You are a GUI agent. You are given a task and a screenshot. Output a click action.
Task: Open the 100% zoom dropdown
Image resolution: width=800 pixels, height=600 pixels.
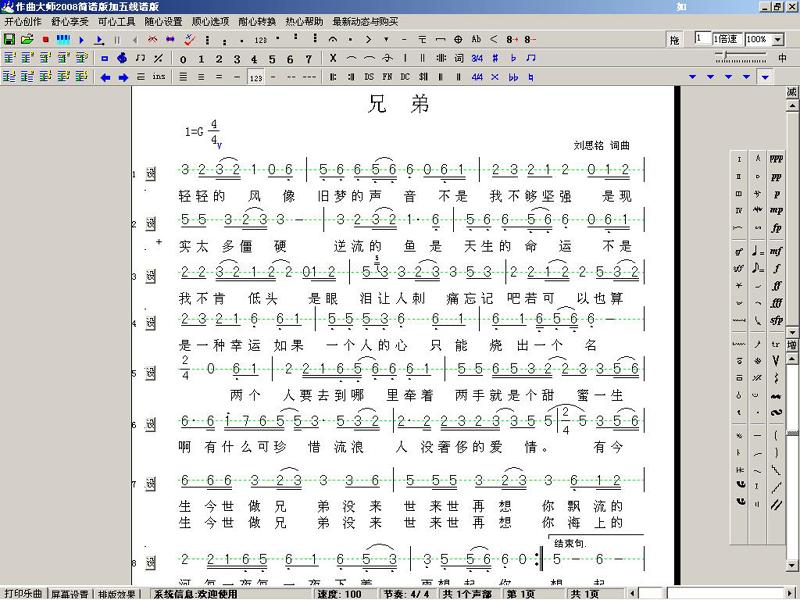pos(778,40)
